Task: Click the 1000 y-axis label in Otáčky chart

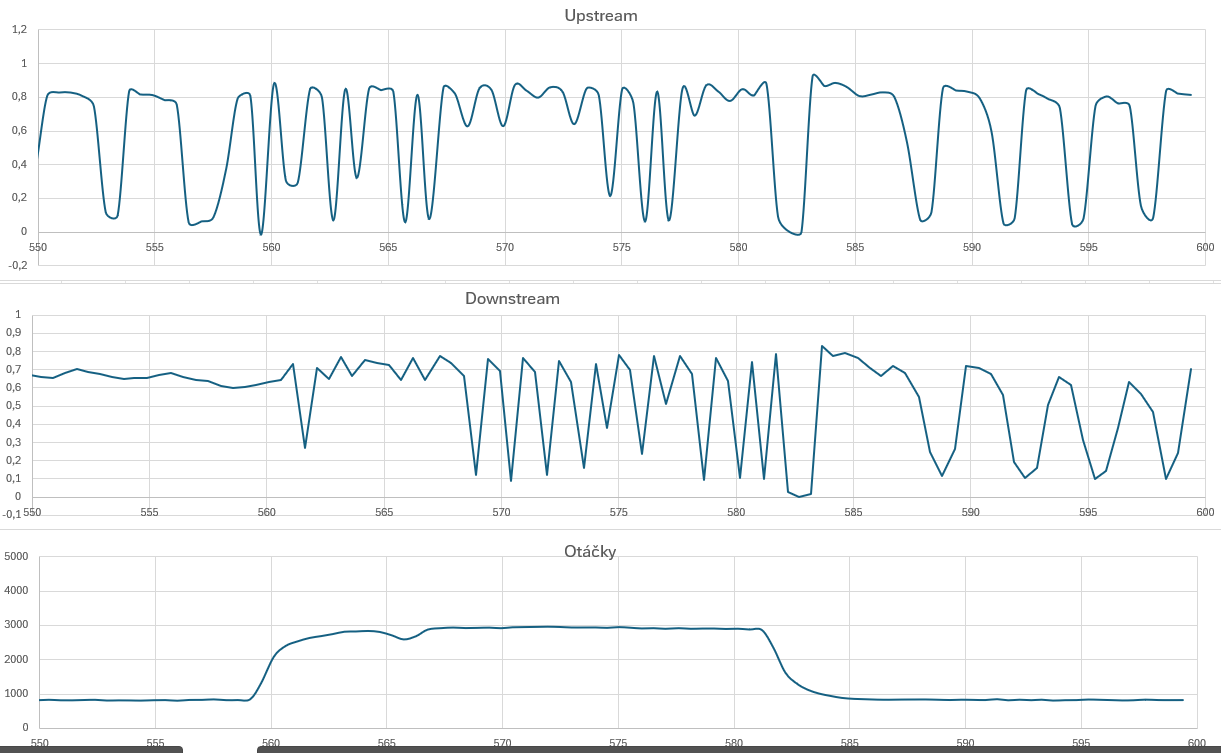Action: tap(17, 694)
